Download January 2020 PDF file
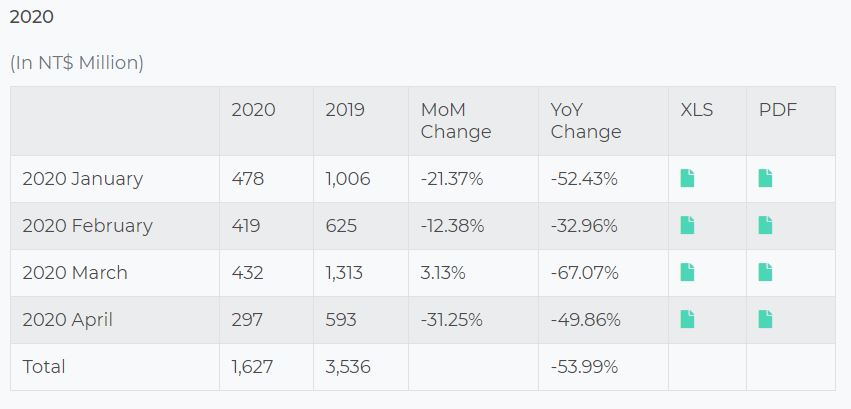851x409 pixels. (x=765, y=179)
